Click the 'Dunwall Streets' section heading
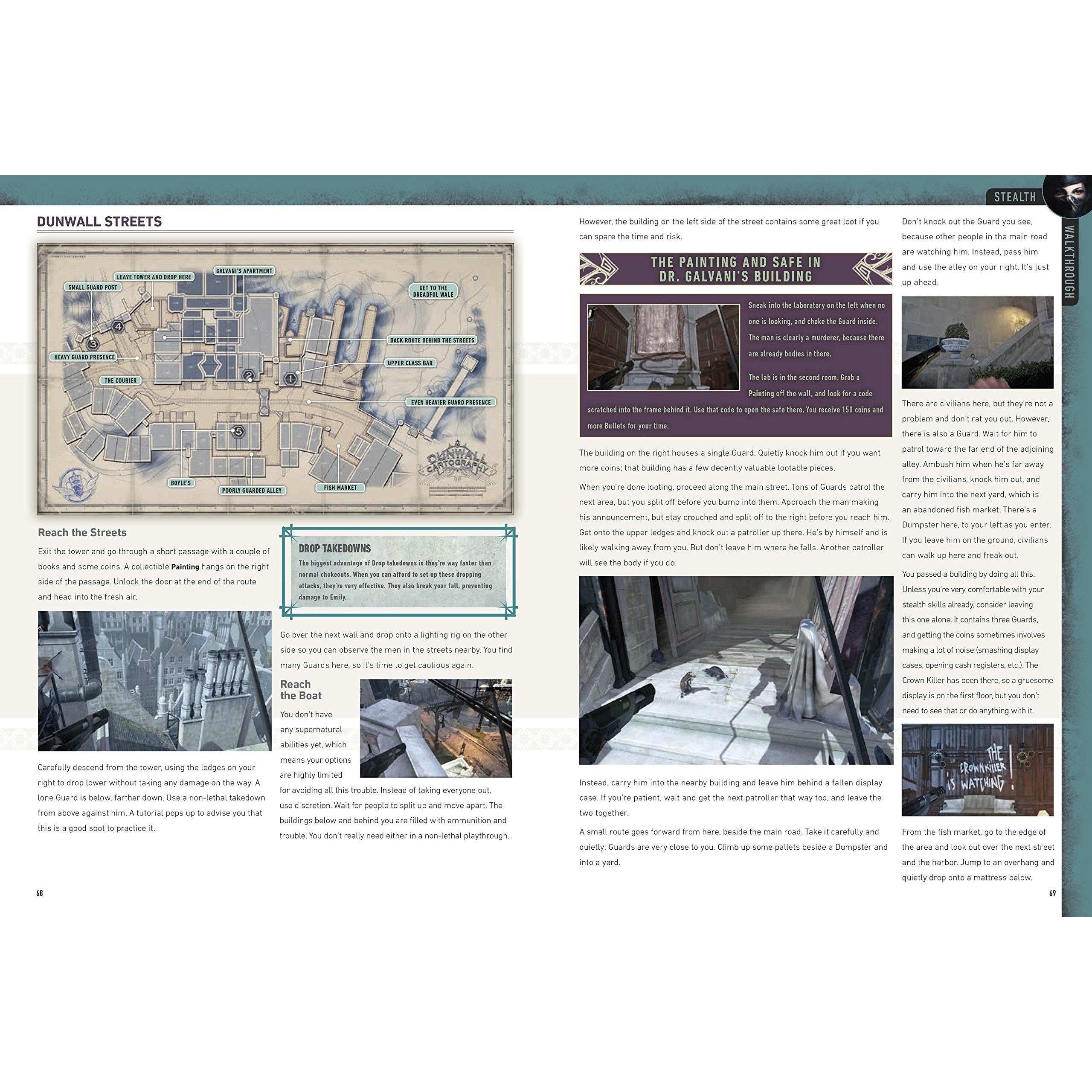Image resolution: width=1092 pixels, height=1092 pixels. tap(99, 221)
